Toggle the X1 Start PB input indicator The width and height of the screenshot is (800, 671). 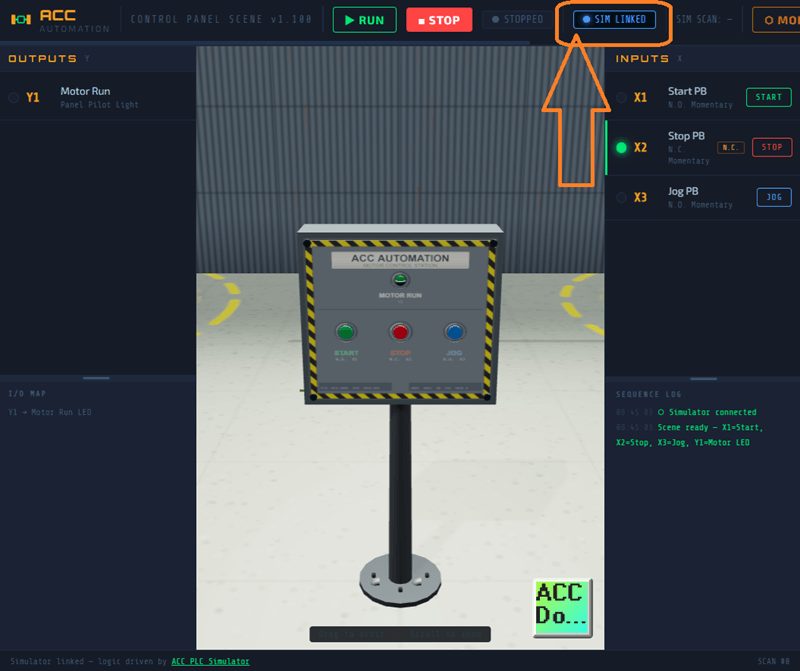pos(622,97)
